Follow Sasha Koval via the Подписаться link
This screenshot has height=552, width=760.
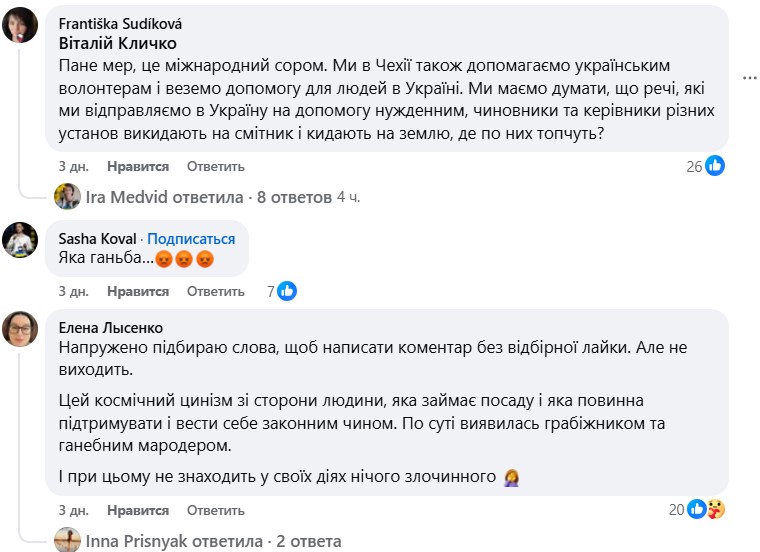(x=192, y=239)
